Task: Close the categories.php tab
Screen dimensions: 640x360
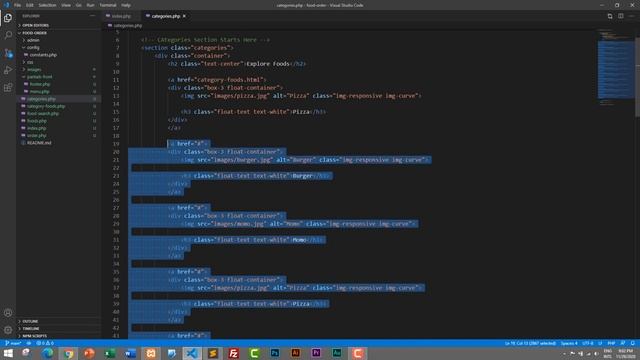Action: click(184, 16)
